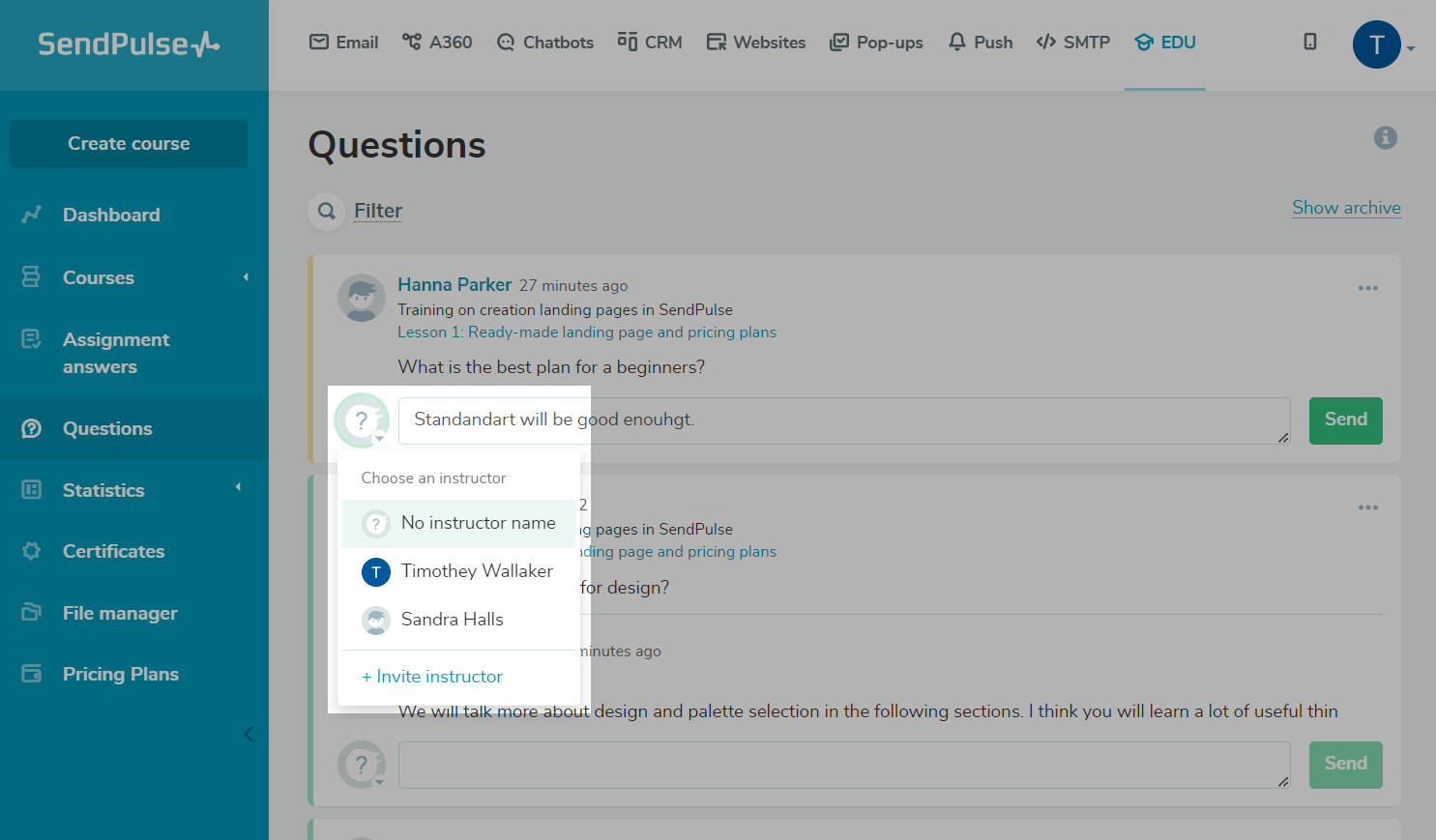Click the search magnifier icon near Filter

click(x=327, y=211)
